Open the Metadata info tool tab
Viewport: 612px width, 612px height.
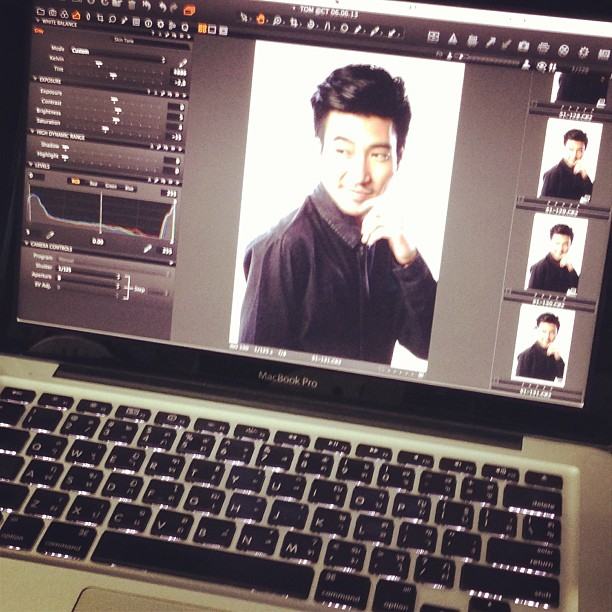point(148,23)
